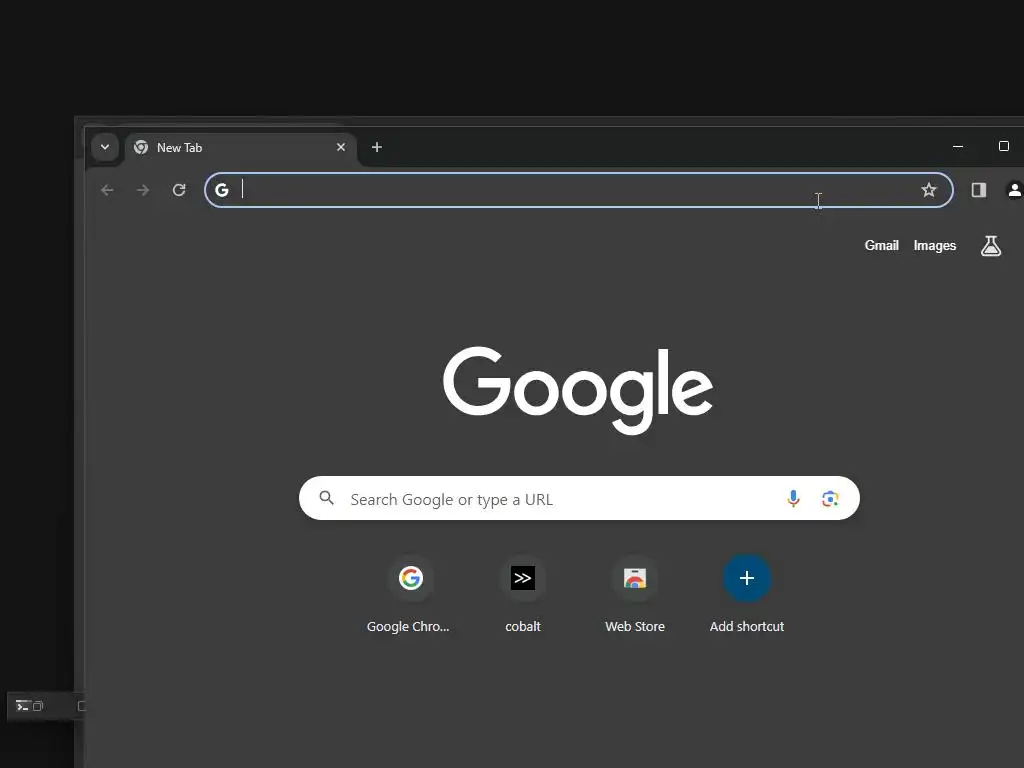Open the Chrome profile avatar menu
1024x768 pixels.
click(1014, 190)
